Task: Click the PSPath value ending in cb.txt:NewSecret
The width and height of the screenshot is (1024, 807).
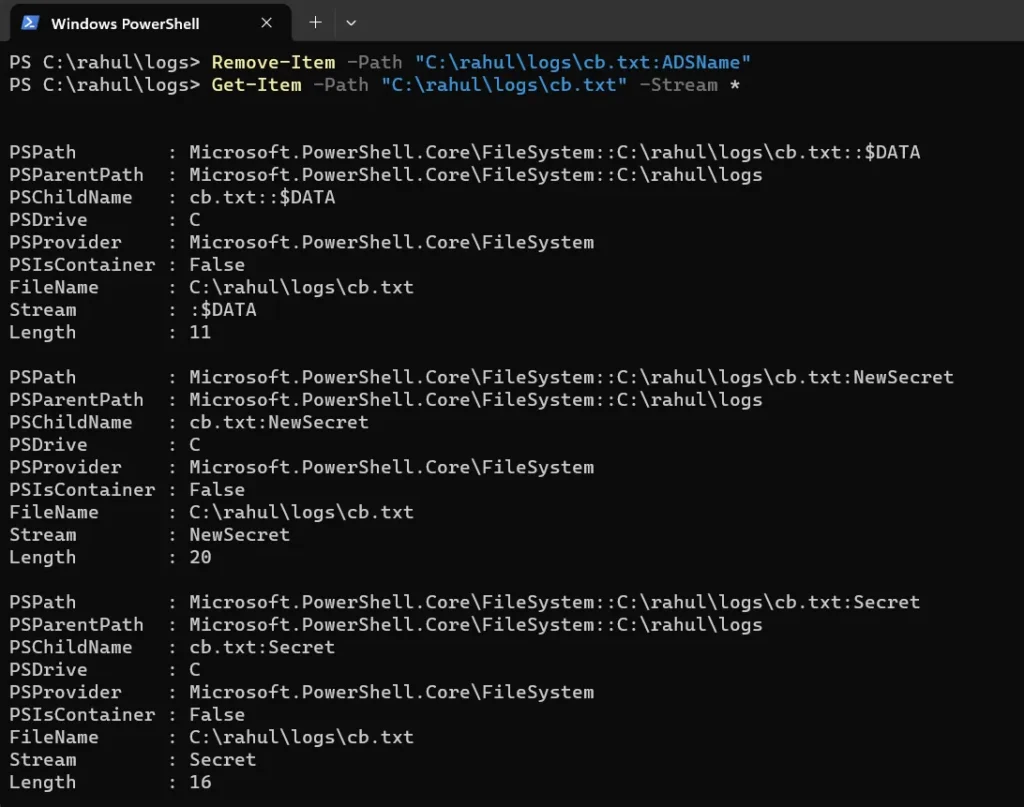Action: [571, 377]
